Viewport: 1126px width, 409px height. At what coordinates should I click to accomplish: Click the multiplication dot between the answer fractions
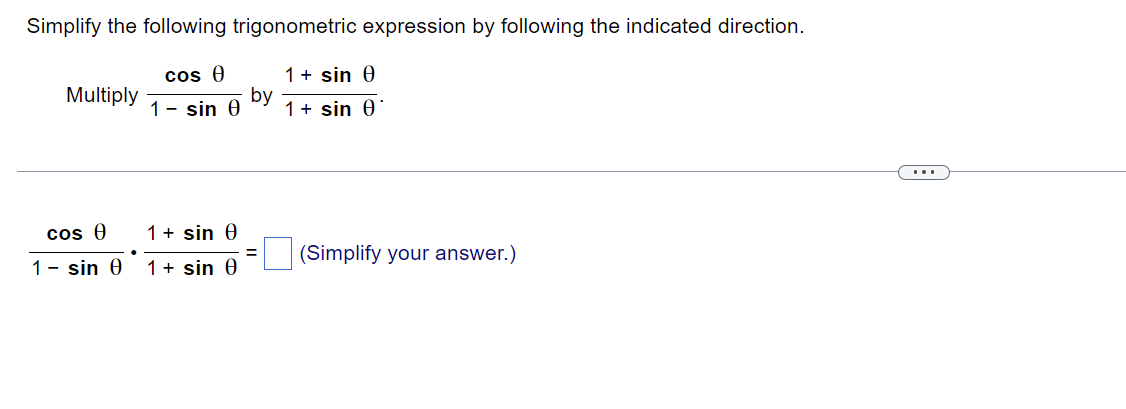tap(134, 252)
